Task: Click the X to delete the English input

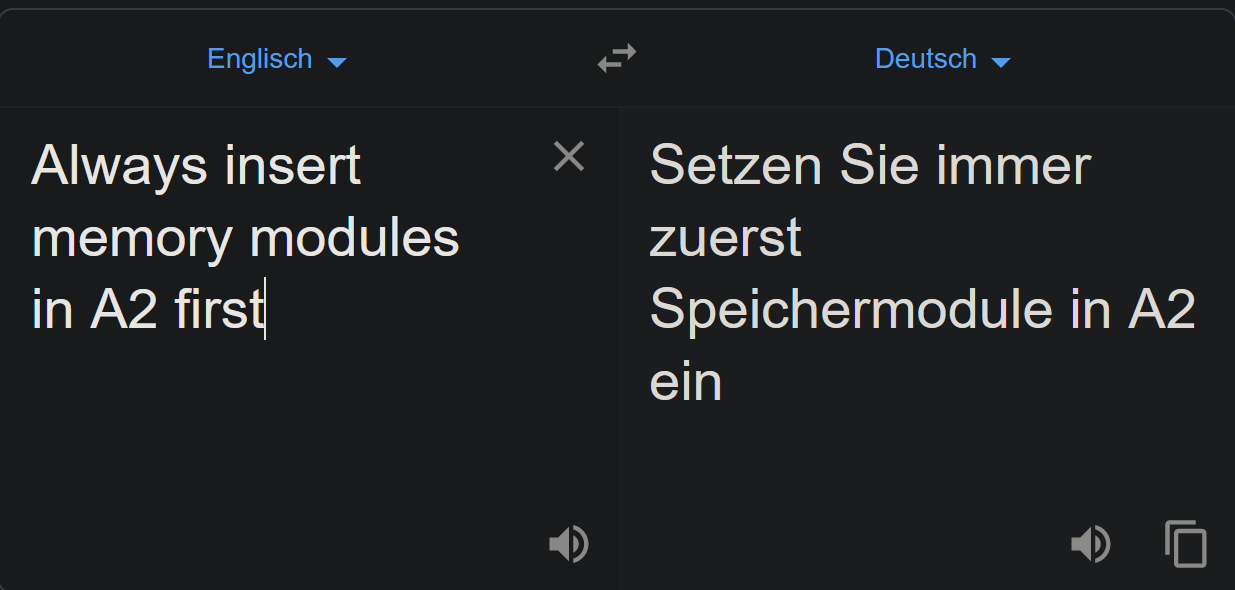Action: 569,156
